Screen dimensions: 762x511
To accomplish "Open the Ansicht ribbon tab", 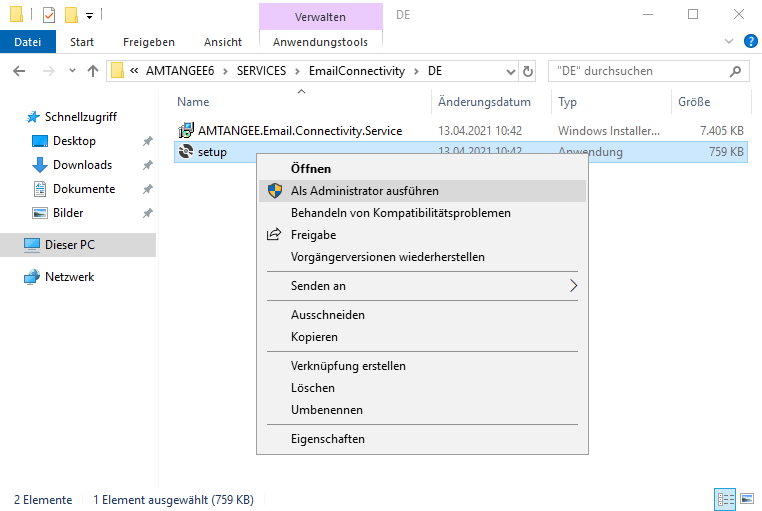I will click(223, 42).
